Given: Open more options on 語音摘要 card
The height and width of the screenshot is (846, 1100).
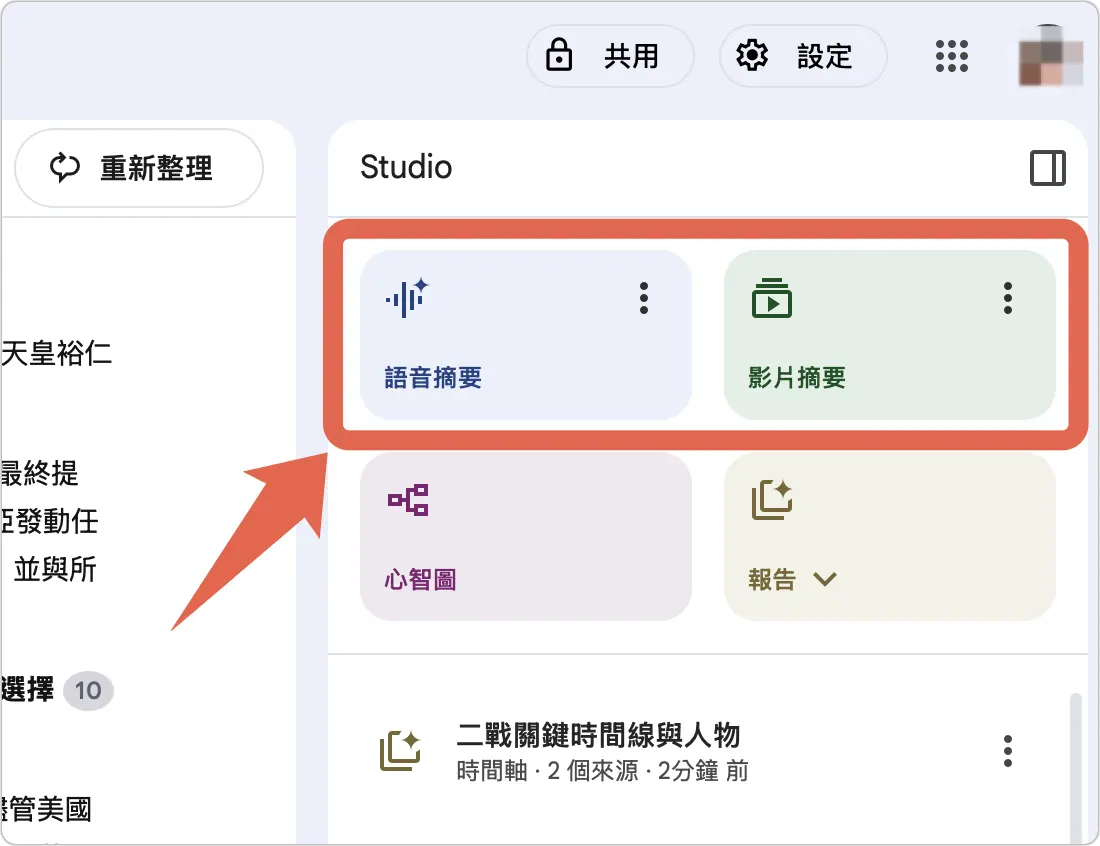Looking at the screenshot, I should click(643, 298).
